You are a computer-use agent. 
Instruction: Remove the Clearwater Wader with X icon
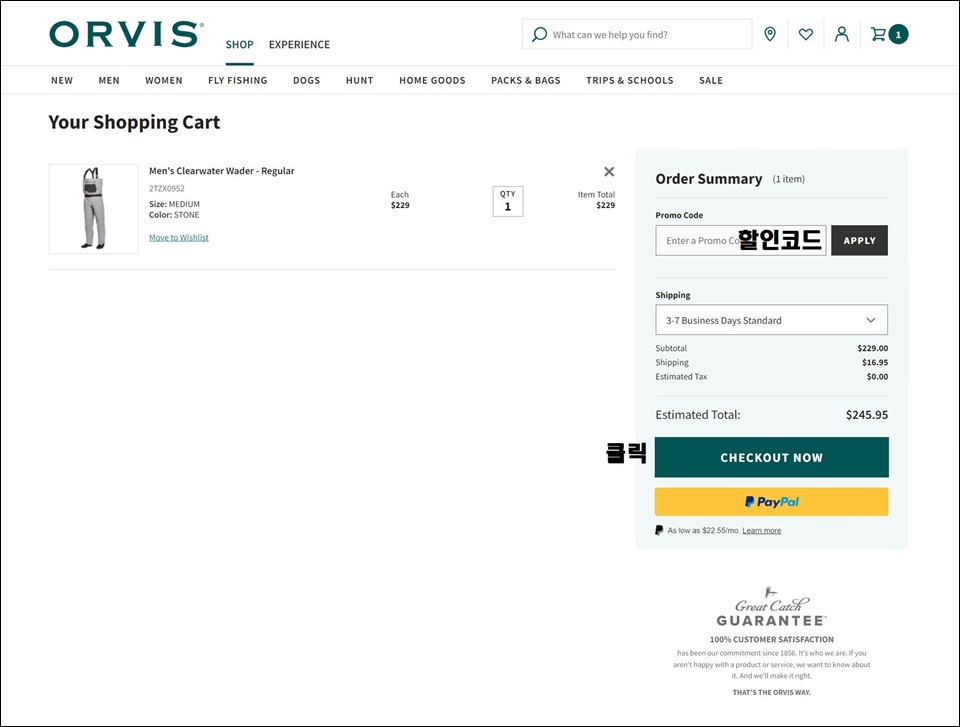click(x=609, y=171)
